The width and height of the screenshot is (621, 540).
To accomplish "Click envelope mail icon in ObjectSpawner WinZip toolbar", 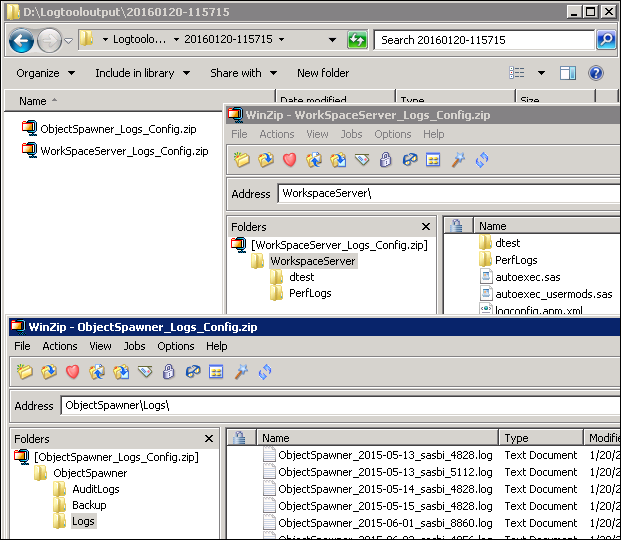I will coord(145,372).
